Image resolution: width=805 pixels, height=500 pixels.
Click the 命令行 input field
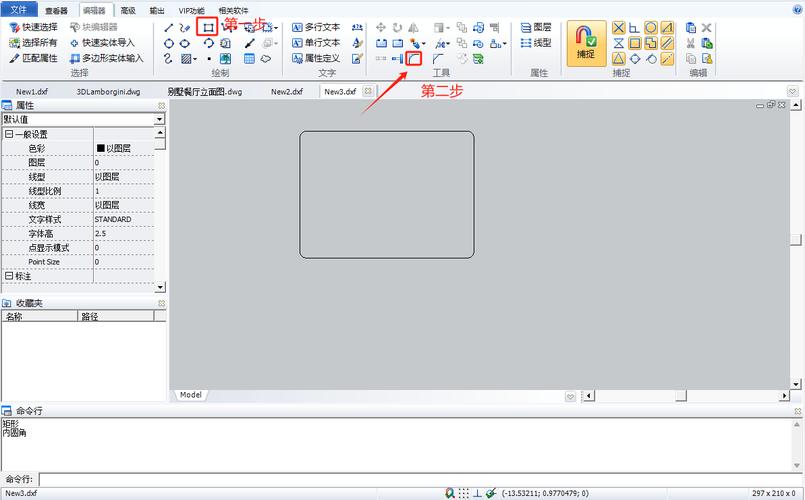click(420, 479)
